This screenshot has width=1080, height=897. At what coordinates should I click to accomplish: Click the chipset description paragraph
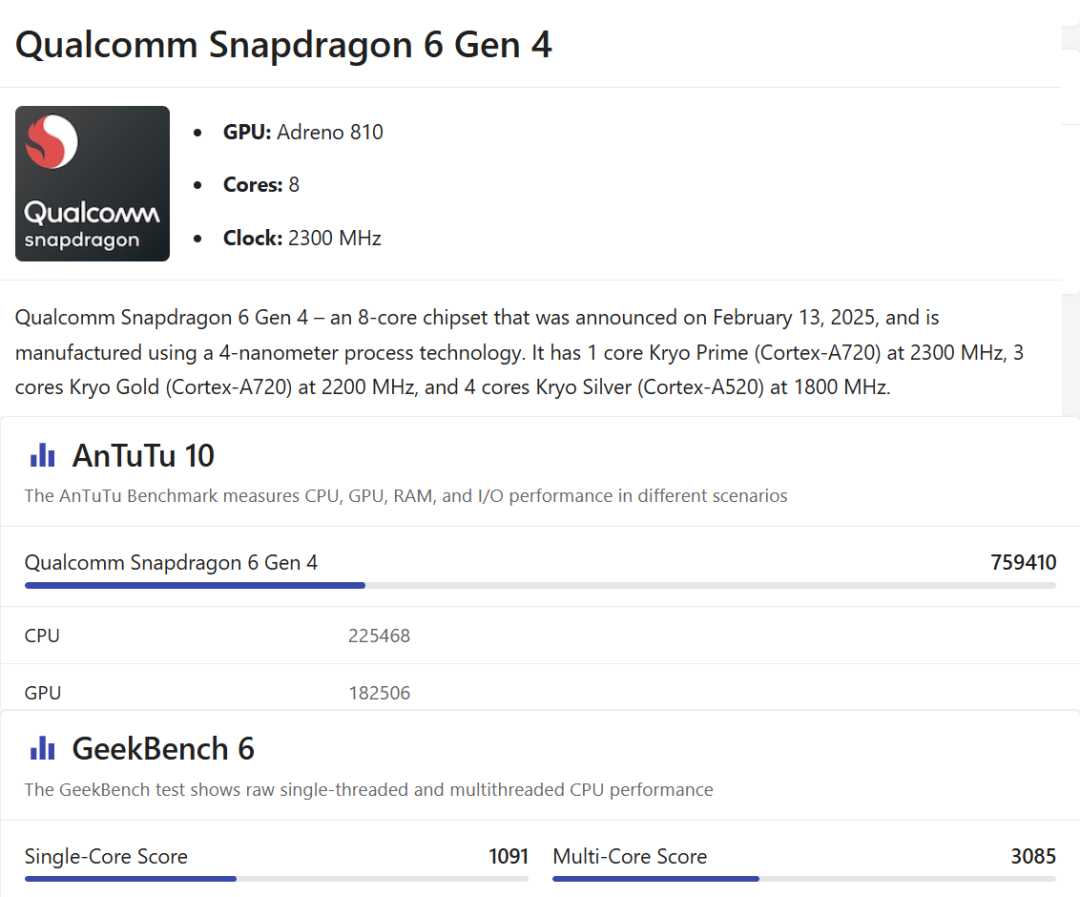click(519, 352)
